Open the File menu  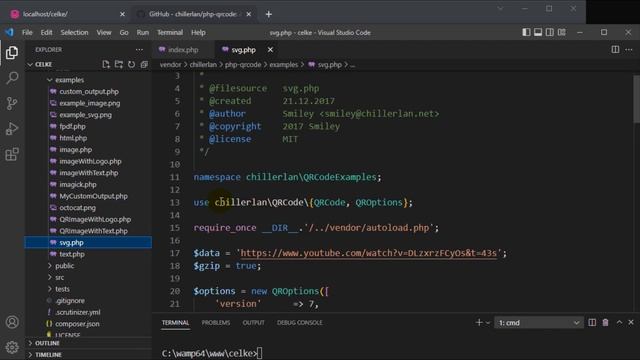point(27,32)
